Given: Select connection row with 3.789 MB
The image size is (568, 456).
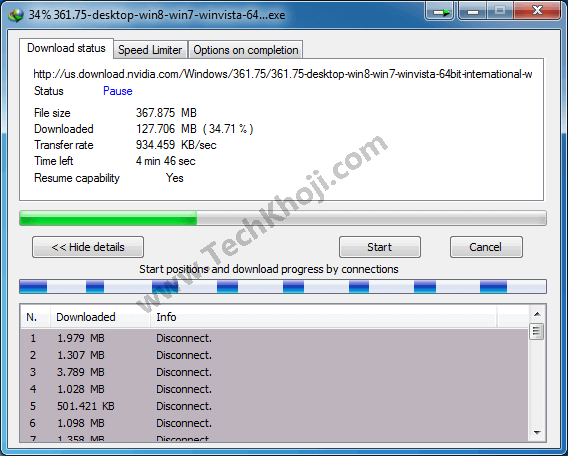Looking at the screenshot, I should pyautogui.click(x=274, y=372).
